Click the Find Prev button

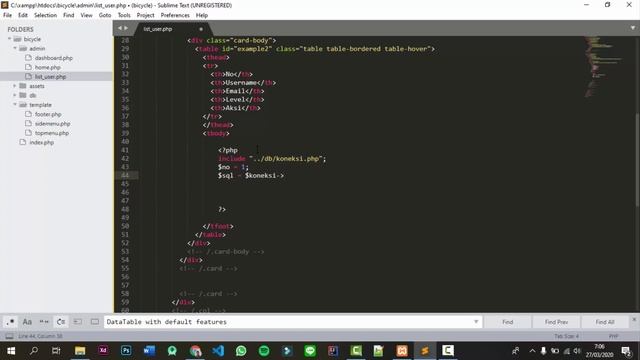(x=556, y=322)
